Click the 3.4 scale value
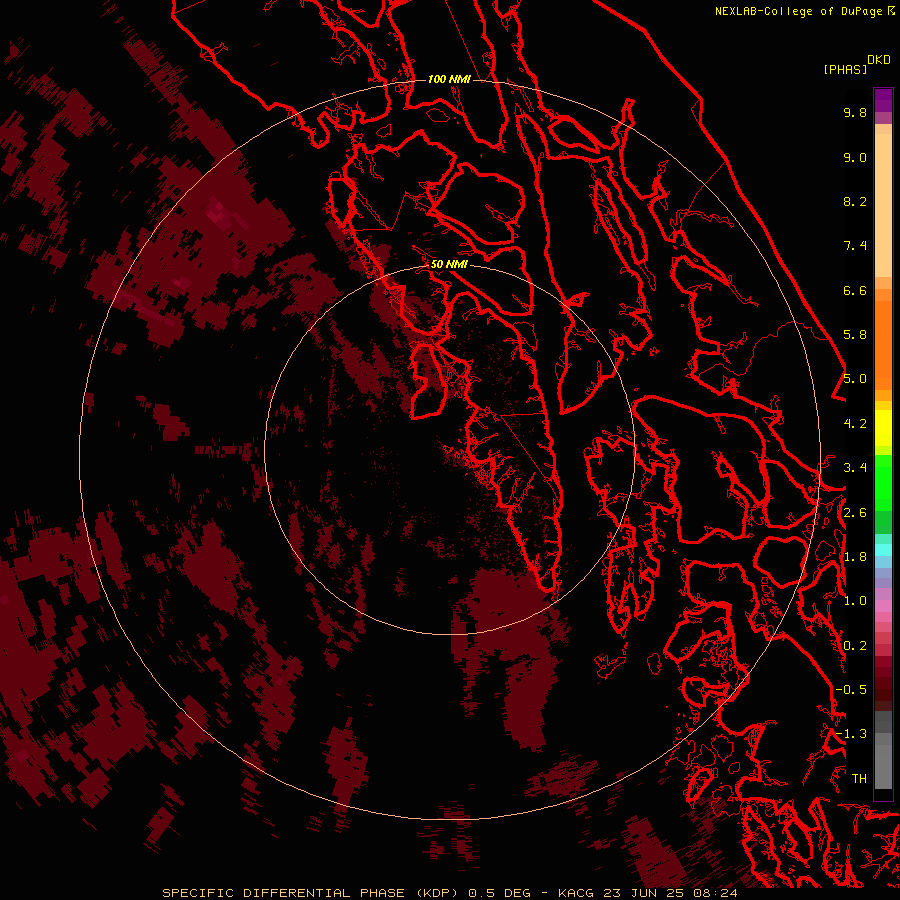The width and height of the screenshot is (900, 900). [x=855, y=468]
